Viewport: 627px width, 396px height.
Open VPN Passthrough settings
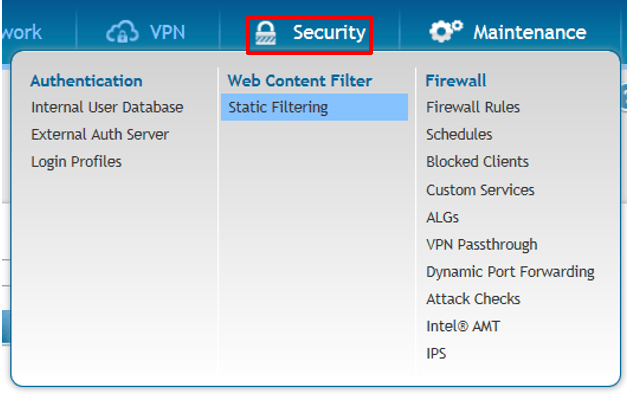click(482, 245)
